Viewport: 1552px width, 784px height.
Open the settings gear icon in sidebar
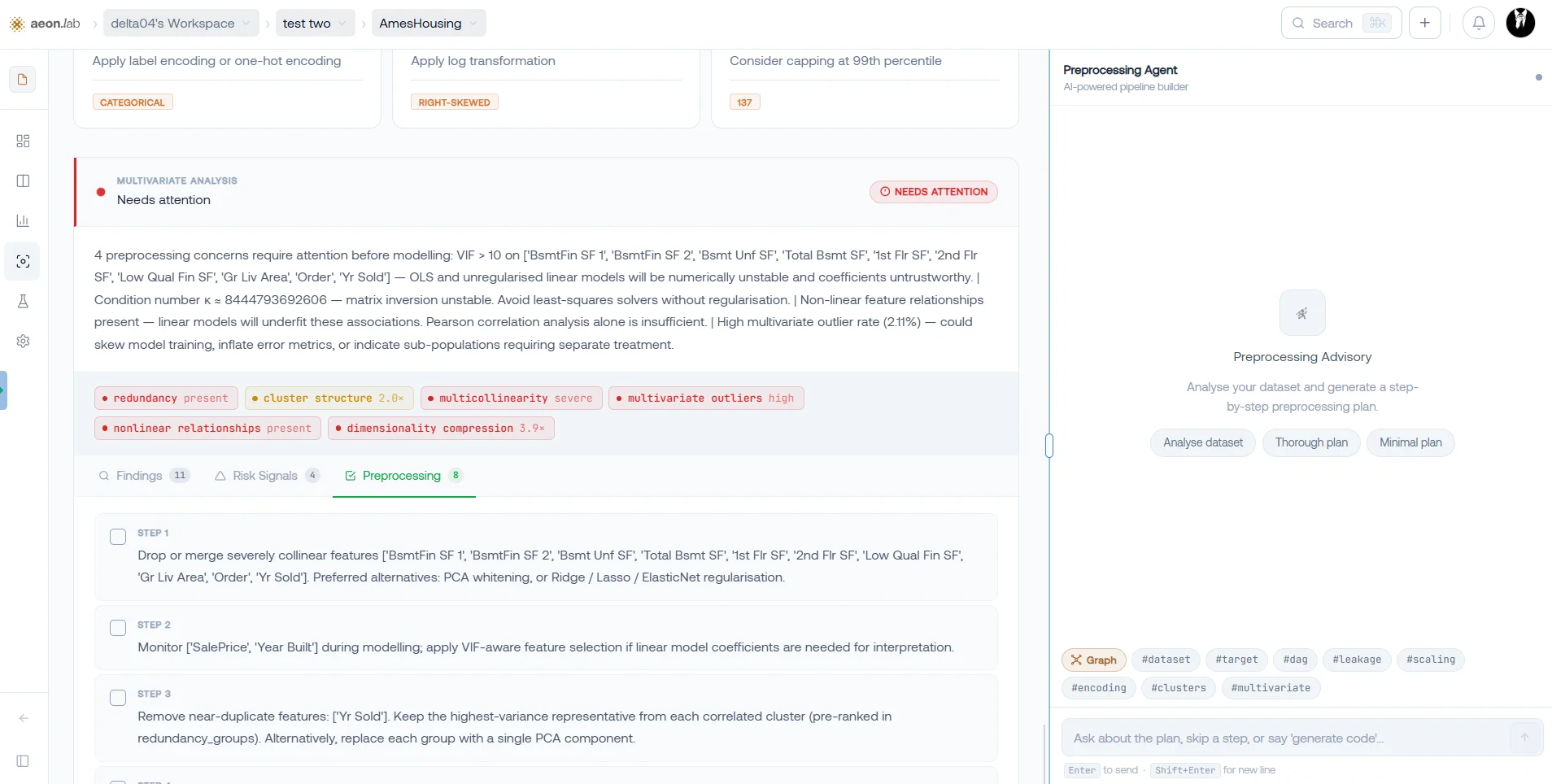click(x=23, y=342)
